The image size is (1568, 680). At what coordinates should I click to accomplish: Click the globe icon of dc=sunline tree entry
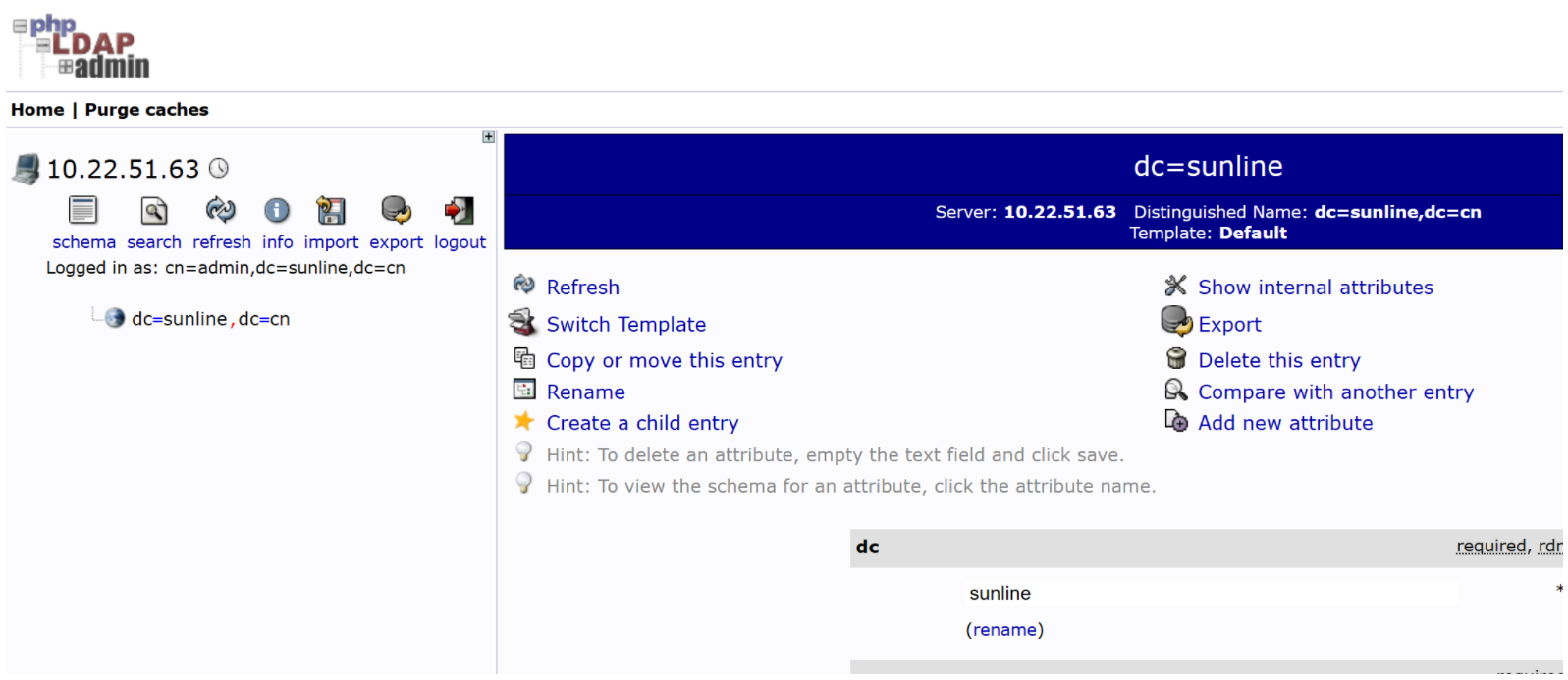(115, 318)
